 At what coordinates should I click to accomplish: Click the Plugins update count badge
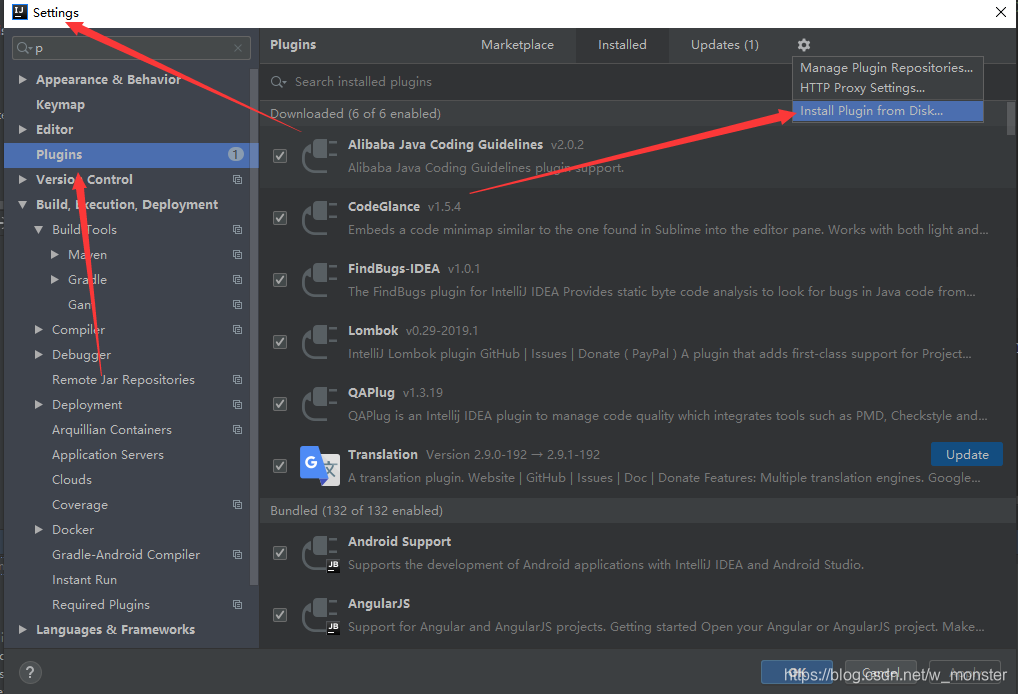[236, 155]
